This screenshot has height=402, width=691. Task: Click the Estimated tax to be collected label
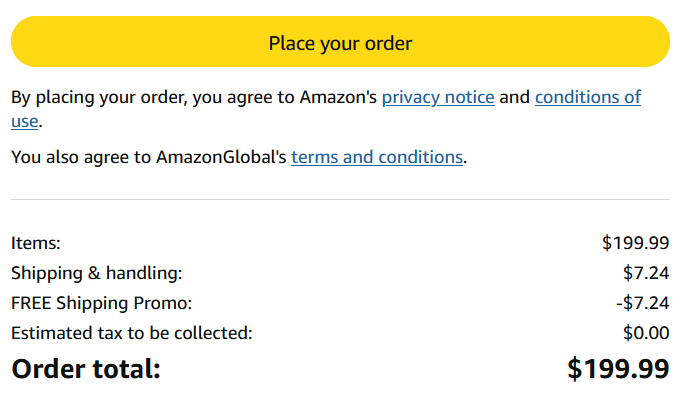132,333
